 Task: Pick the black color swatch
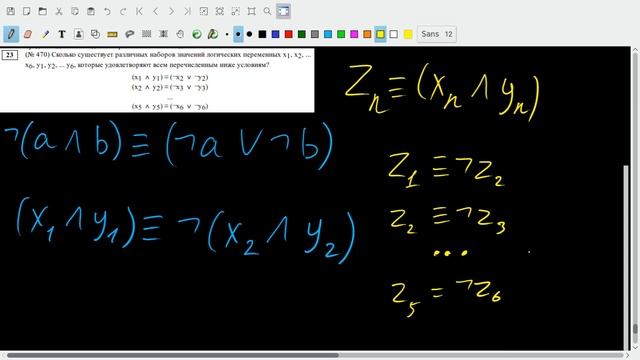[262, 34]
